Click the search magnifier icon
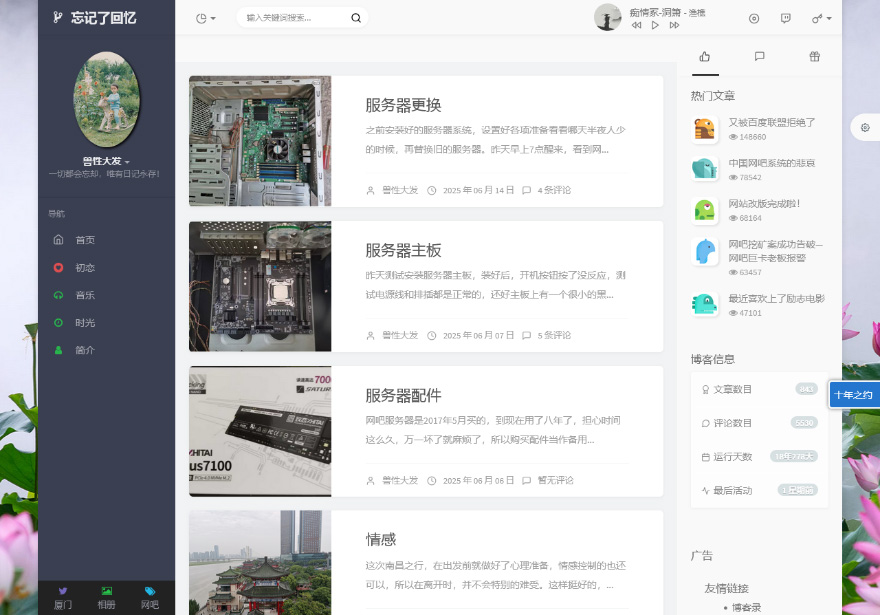 [x=356, y=18]
